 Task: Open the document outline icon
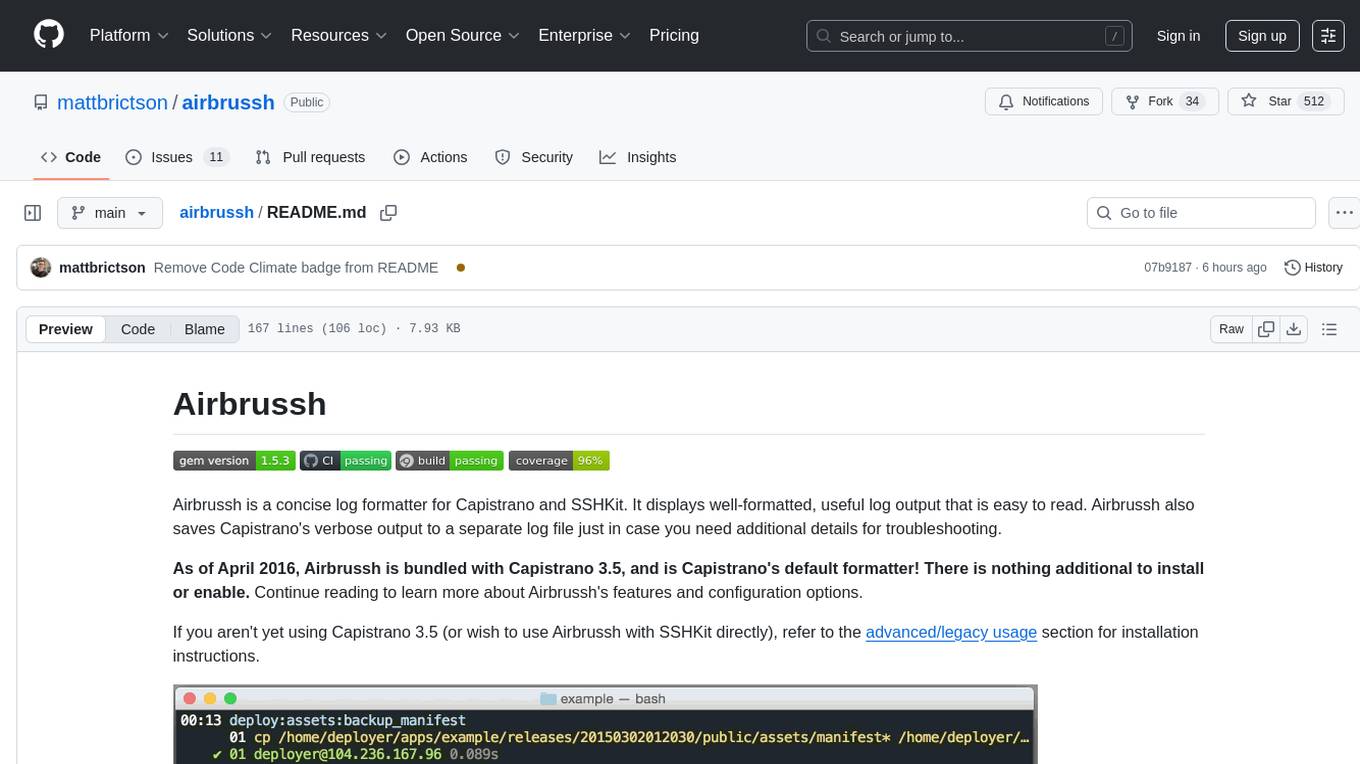tap(1329, 329)
